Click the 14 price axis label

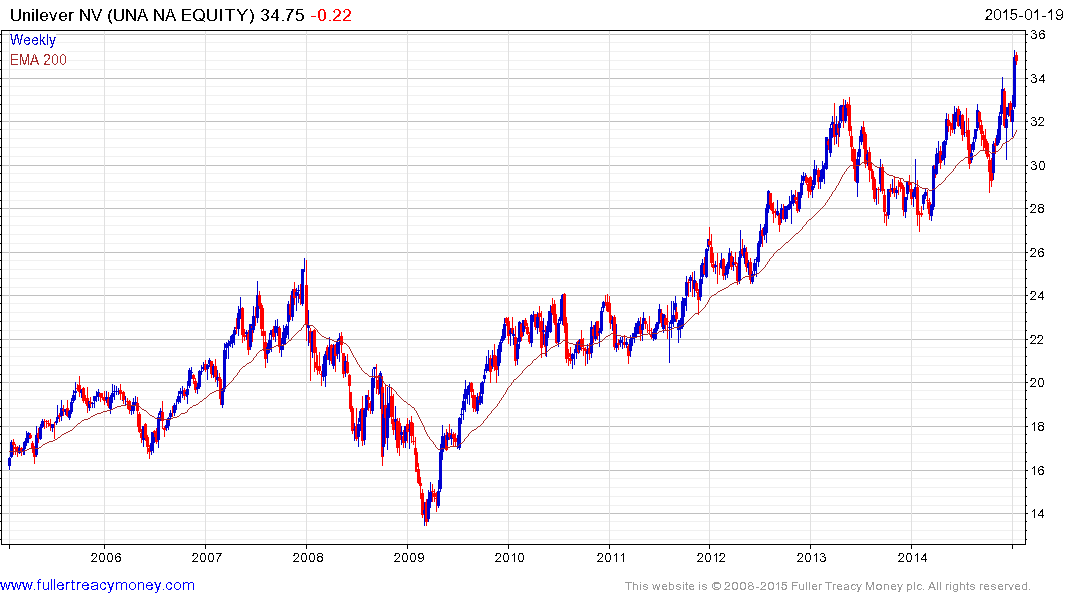(1038, 514)
